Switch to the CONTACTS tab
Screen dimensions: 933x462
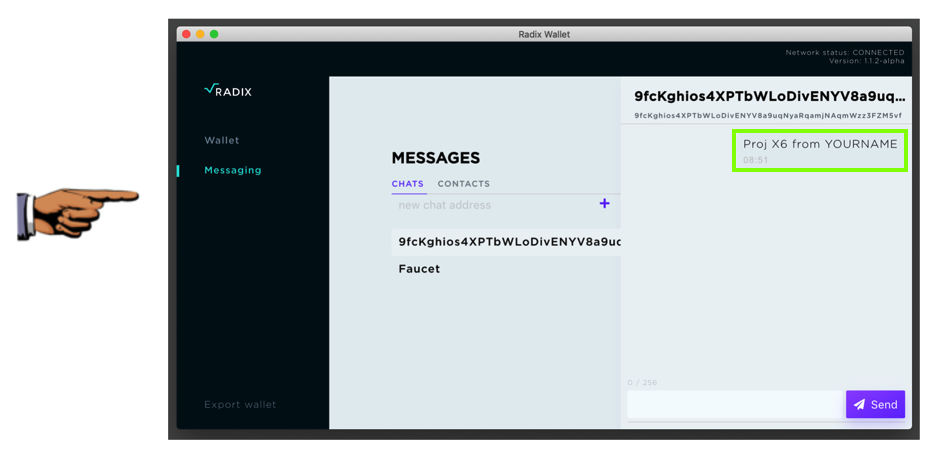(x=464, y=184)
